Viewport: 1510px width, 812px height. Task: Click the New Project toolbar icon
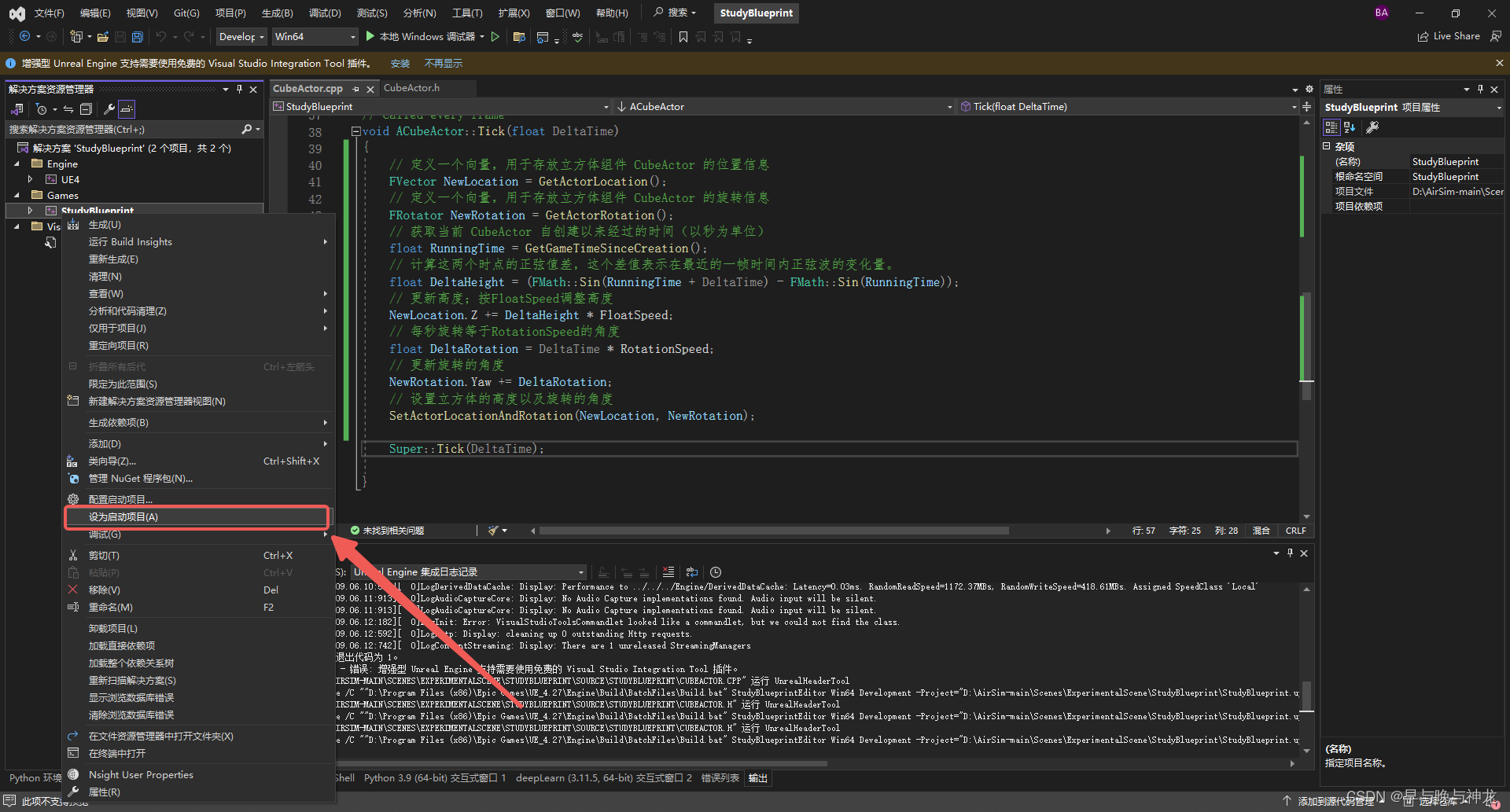76,36
